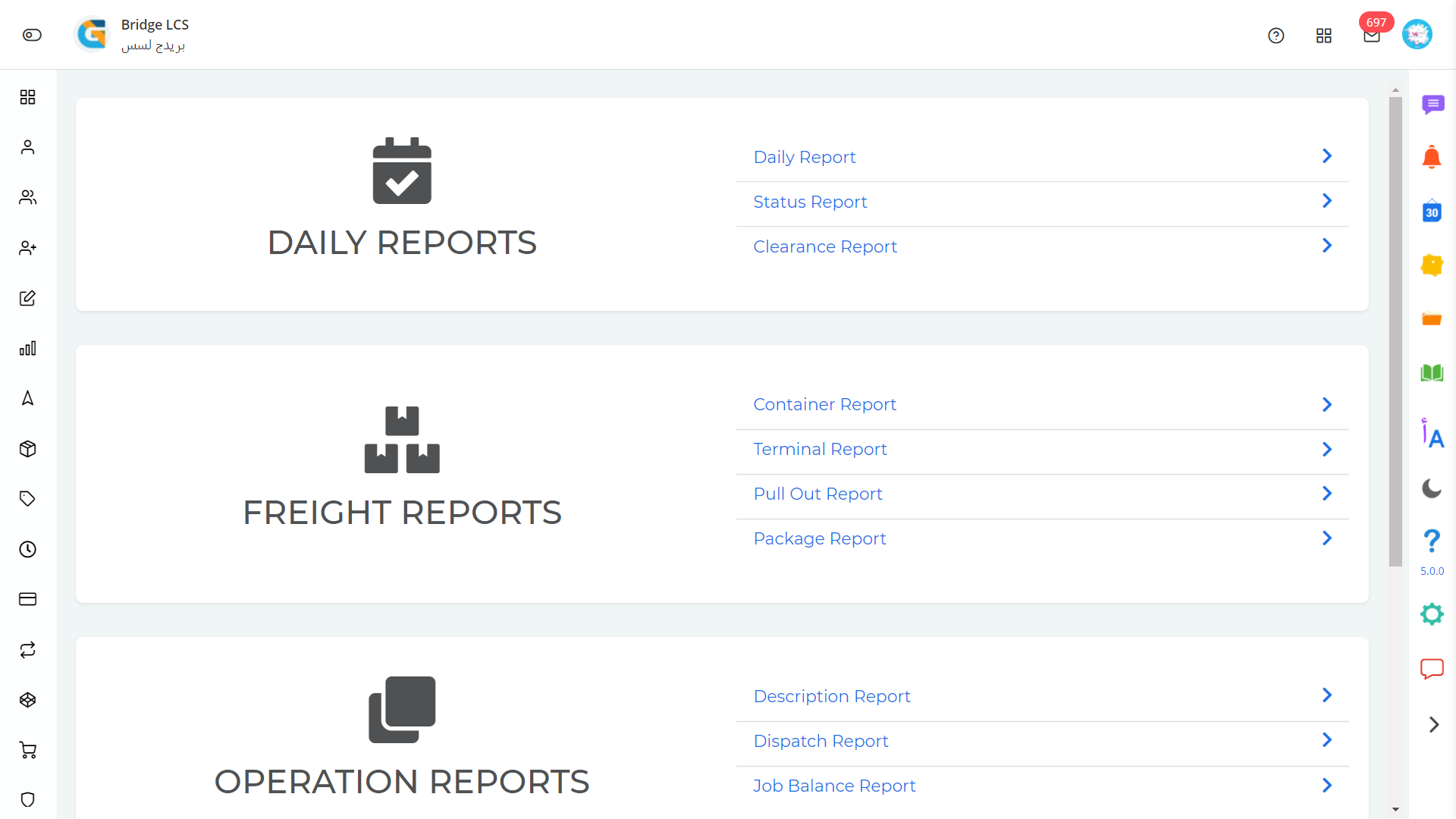Click the mail icon showing 697 notifications

click(x=1371, y=35)
